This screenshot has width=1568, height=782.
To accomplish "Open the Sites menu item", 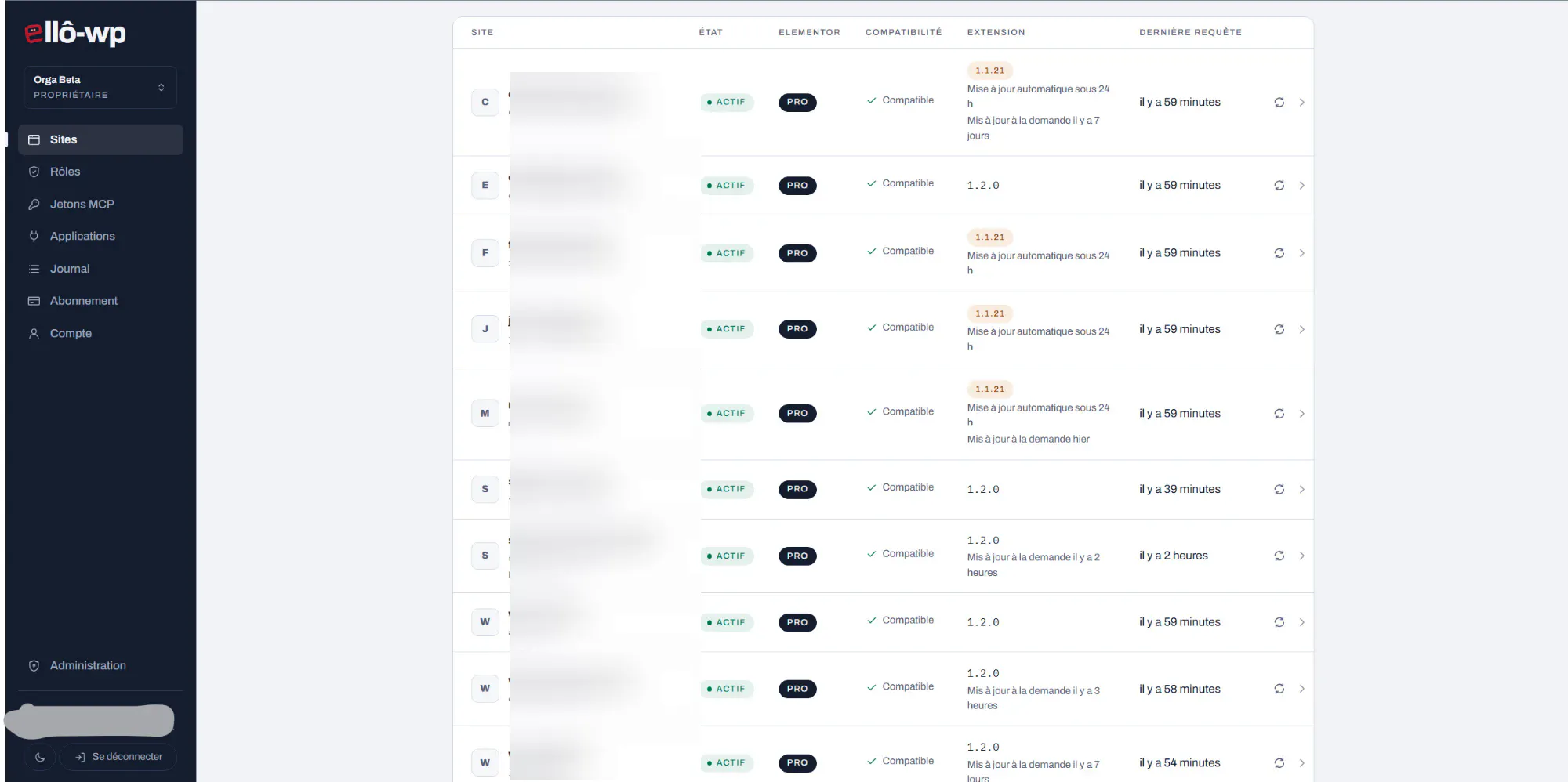I will [100, 139].
